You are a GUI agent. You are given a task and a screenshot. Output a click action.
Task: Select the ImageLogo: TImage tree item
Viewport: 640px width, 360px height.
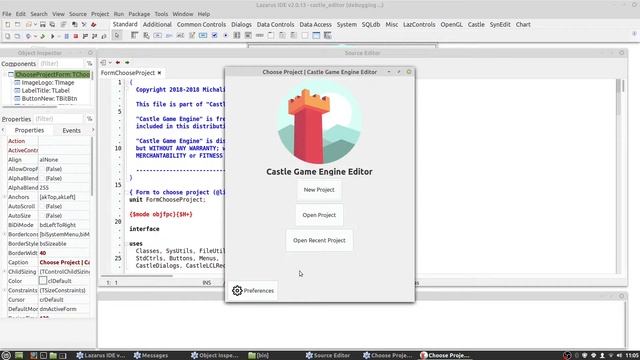point(48,82)
